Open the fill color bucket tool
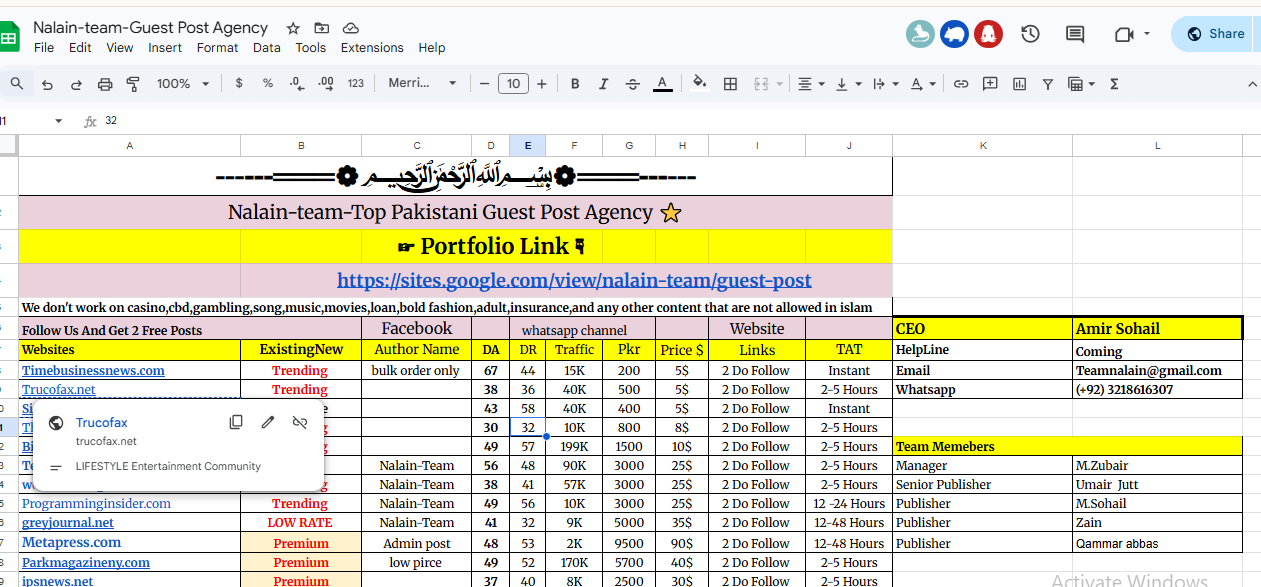The width and height of the screenshot is (1261, 587). point(700,83)
